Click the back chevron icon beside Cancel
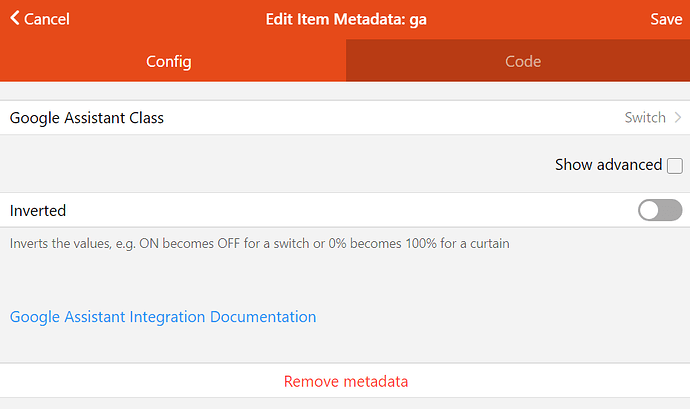The image size is (690, 409). pos(14,19)
